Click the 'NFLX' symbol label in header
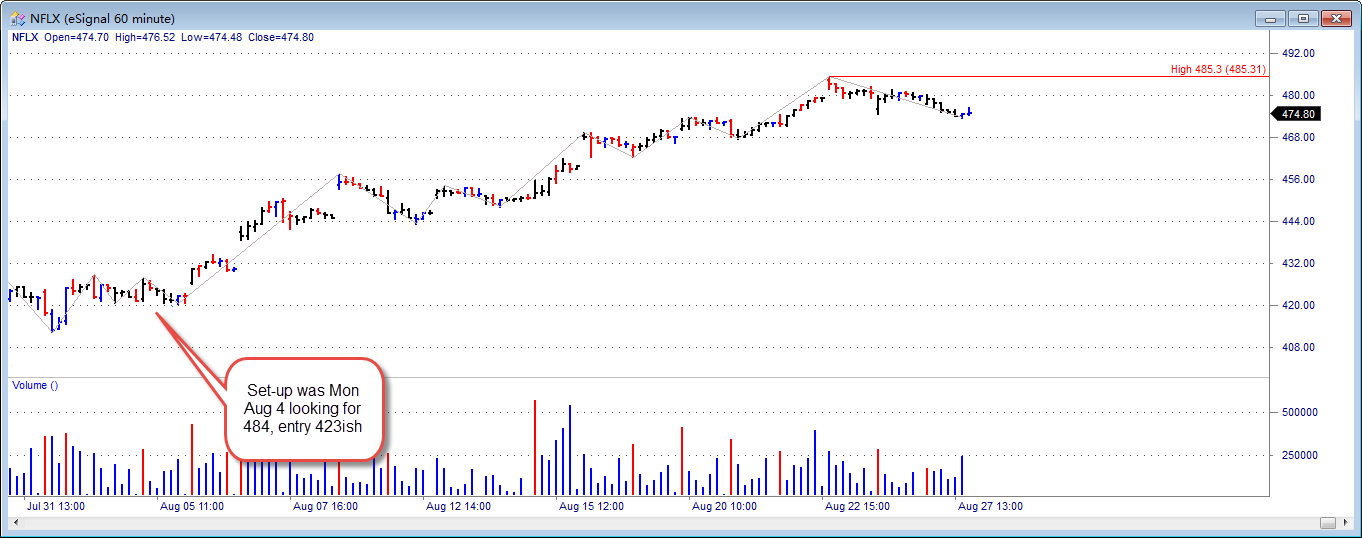The width and height of the screenshot is (1362, 538). (x=24, y=37)
